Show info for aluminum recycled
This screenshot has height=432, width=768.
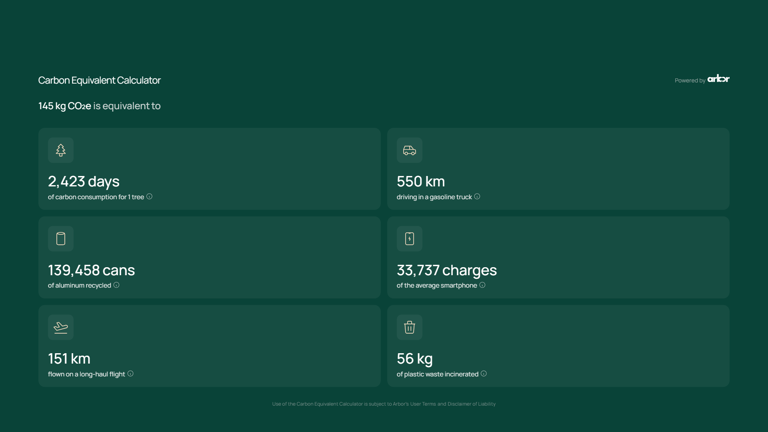click(x=117, y=285)
